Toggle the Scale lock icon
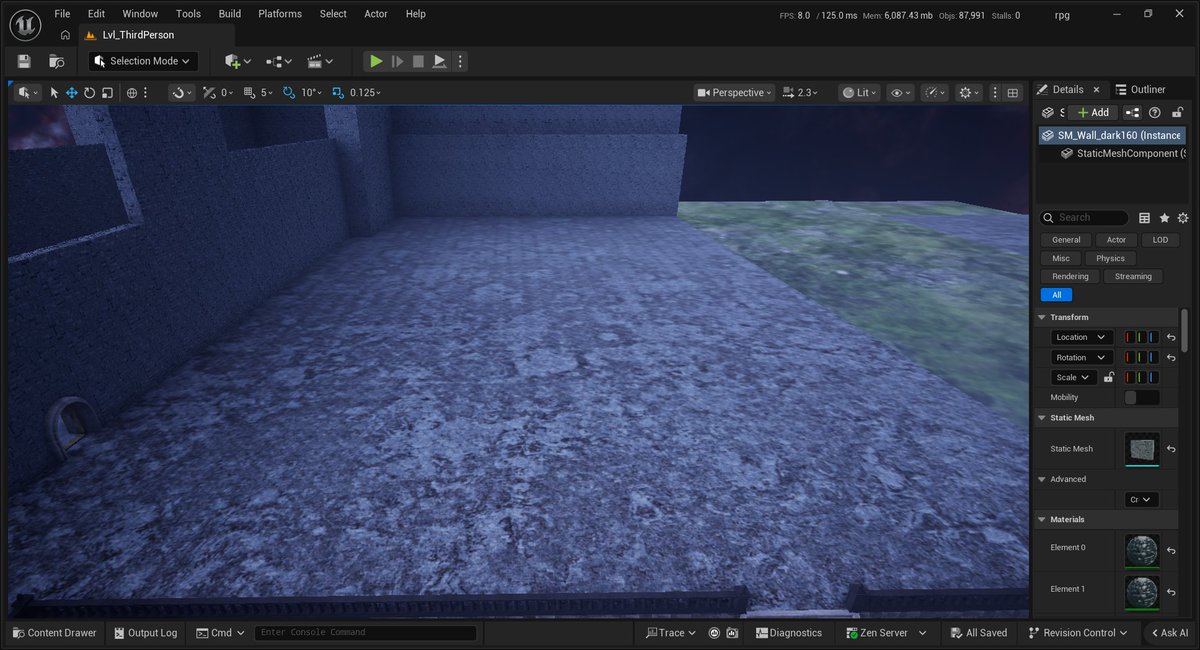Screen dimensions: 1200x650 point(1107,378)
